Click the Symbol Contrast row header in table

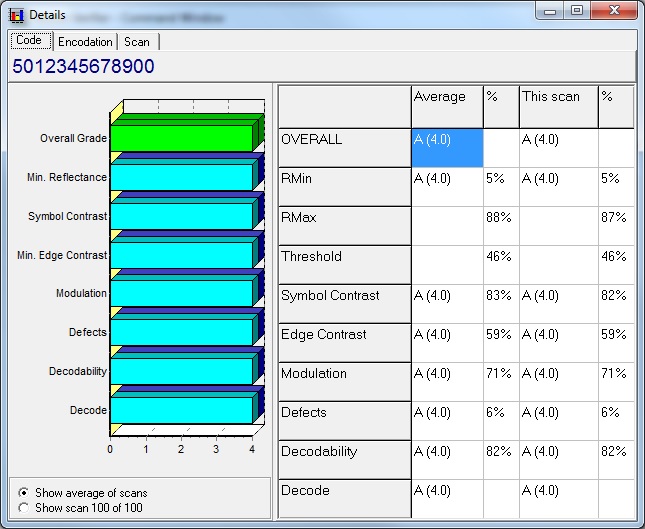[345, 304]
